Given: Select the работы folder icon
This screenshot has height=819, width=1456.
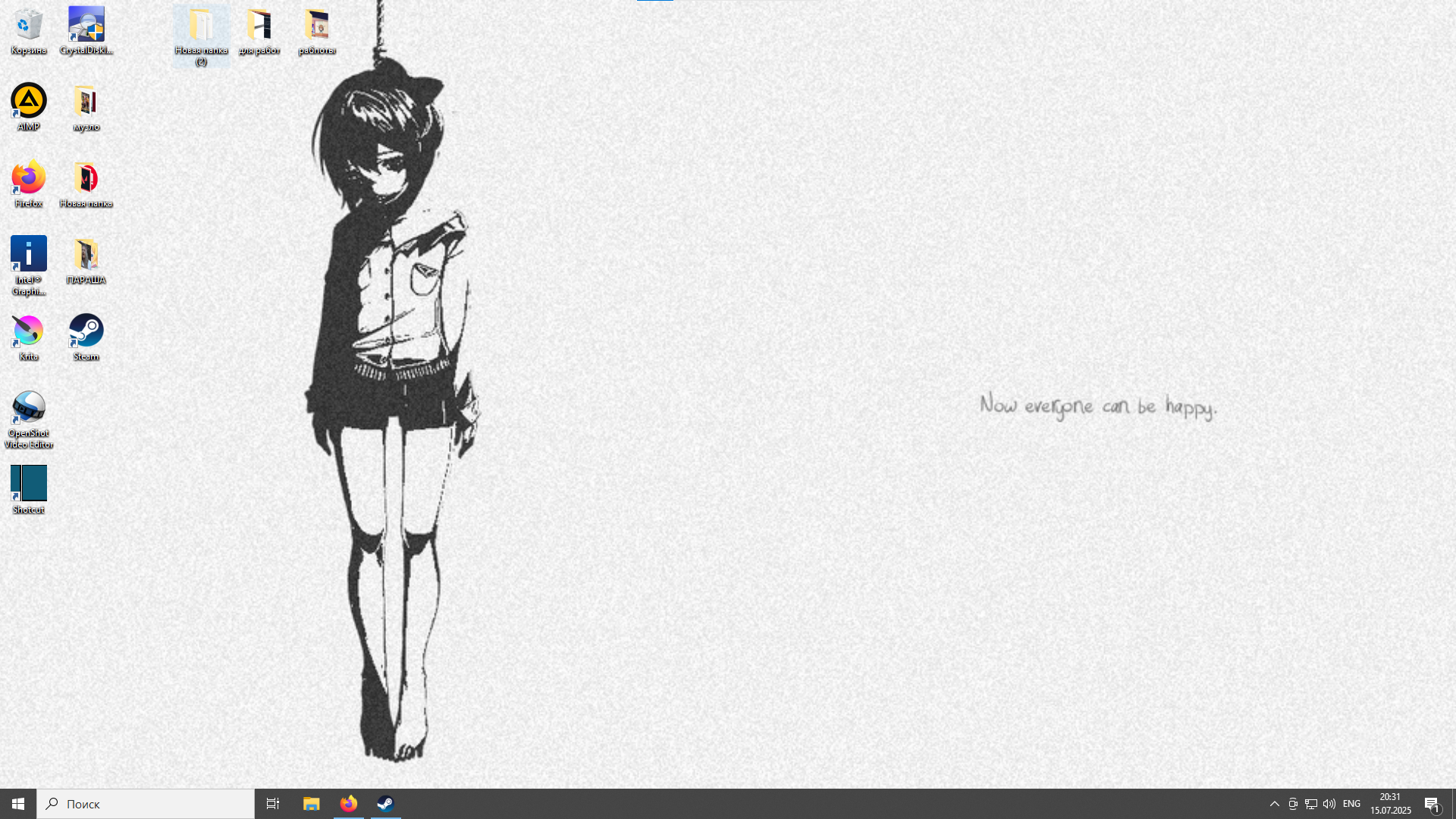Looking at the screenshot, I should (x=317, y=31).
